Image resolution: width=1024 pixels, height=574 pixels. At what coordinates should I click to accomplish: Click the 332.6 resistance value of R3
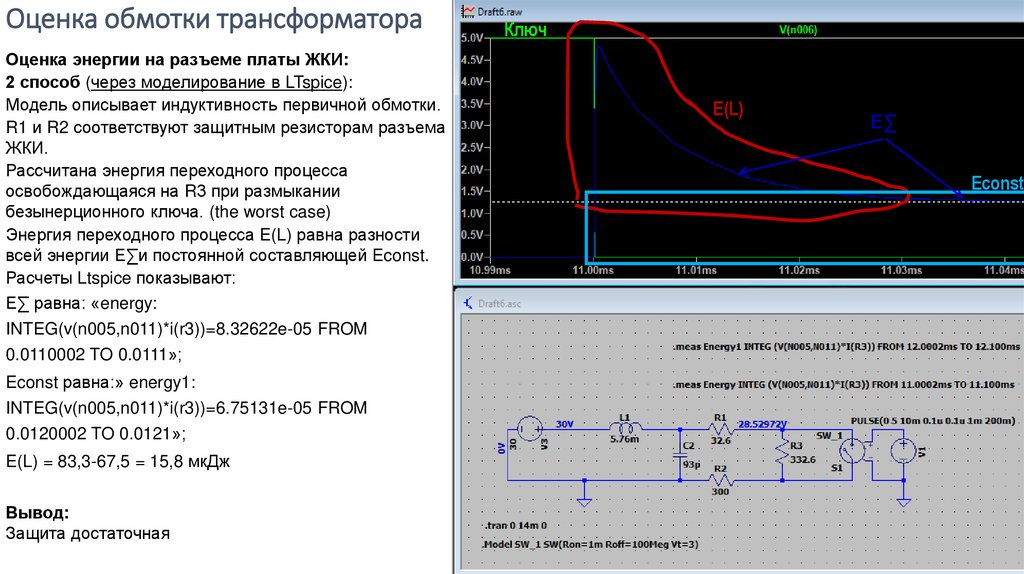[x=803, y=460]
